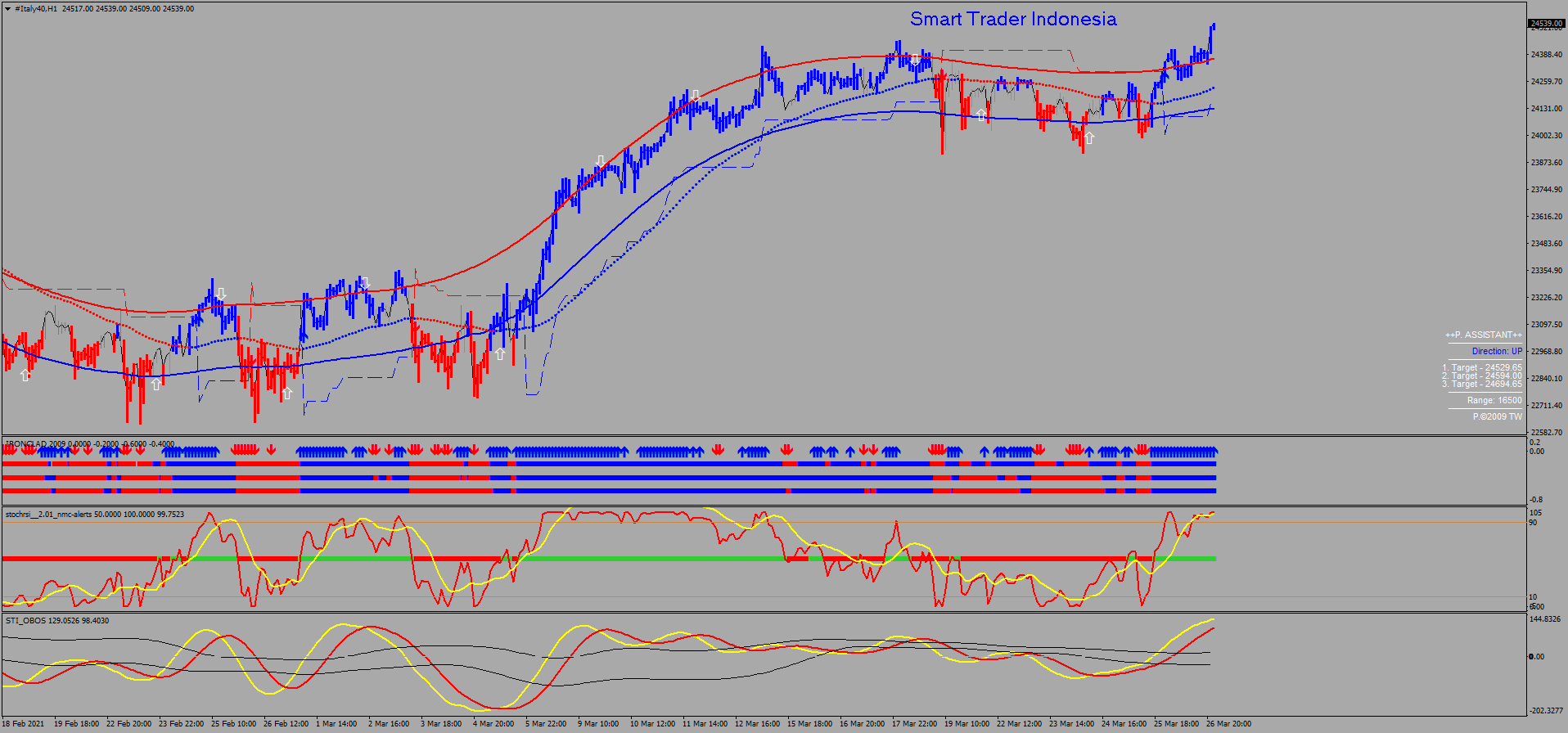This screenshot has width=1568, height=733.
Task: Click the 5 Mar 22:00 time axis label
Action: pos(546,723)
